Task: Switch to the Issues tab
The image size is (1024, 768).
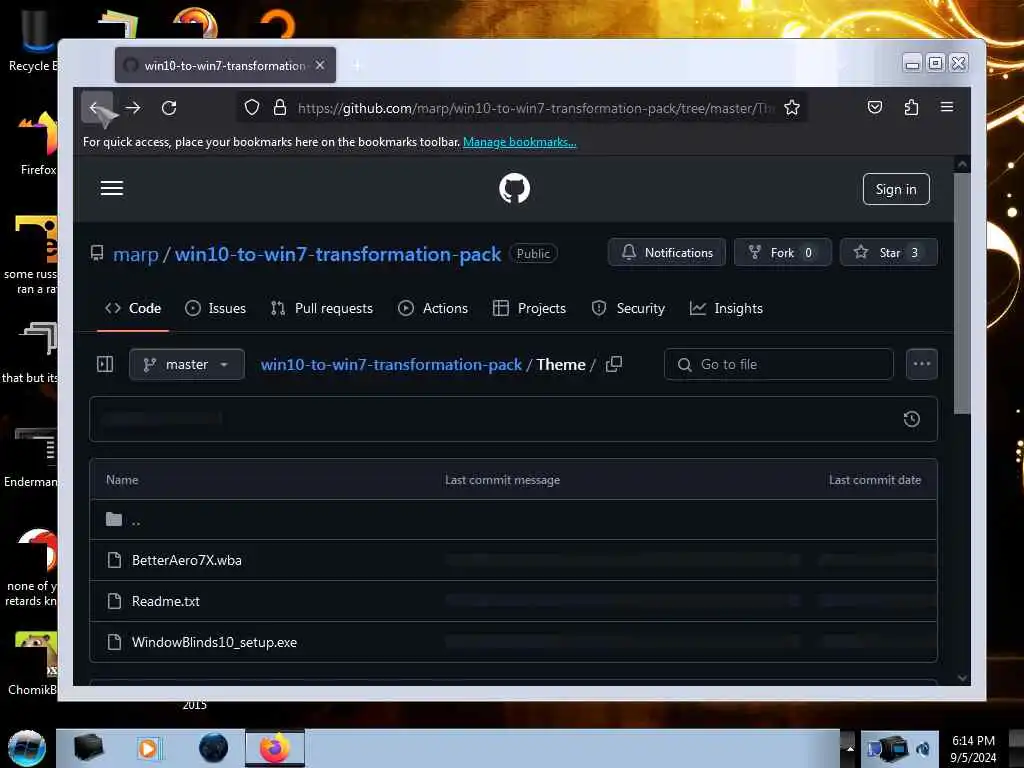Action: (x=216, y=308)
